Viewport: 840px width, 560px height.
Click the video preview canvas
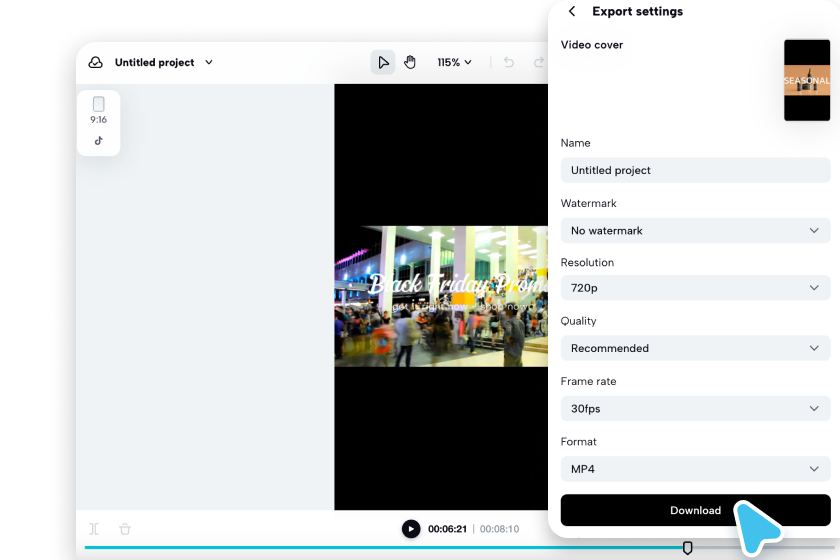(x=441, y=296)
